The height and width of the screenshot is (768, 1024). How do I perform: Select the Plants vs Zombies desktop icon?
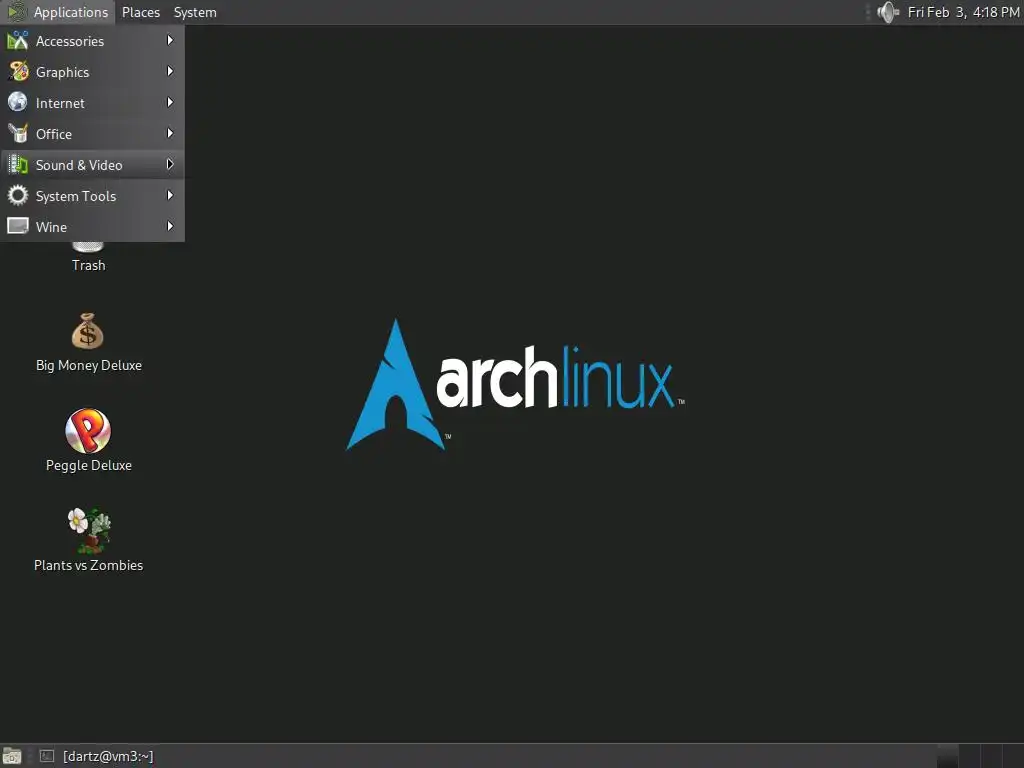pos(89,530)
